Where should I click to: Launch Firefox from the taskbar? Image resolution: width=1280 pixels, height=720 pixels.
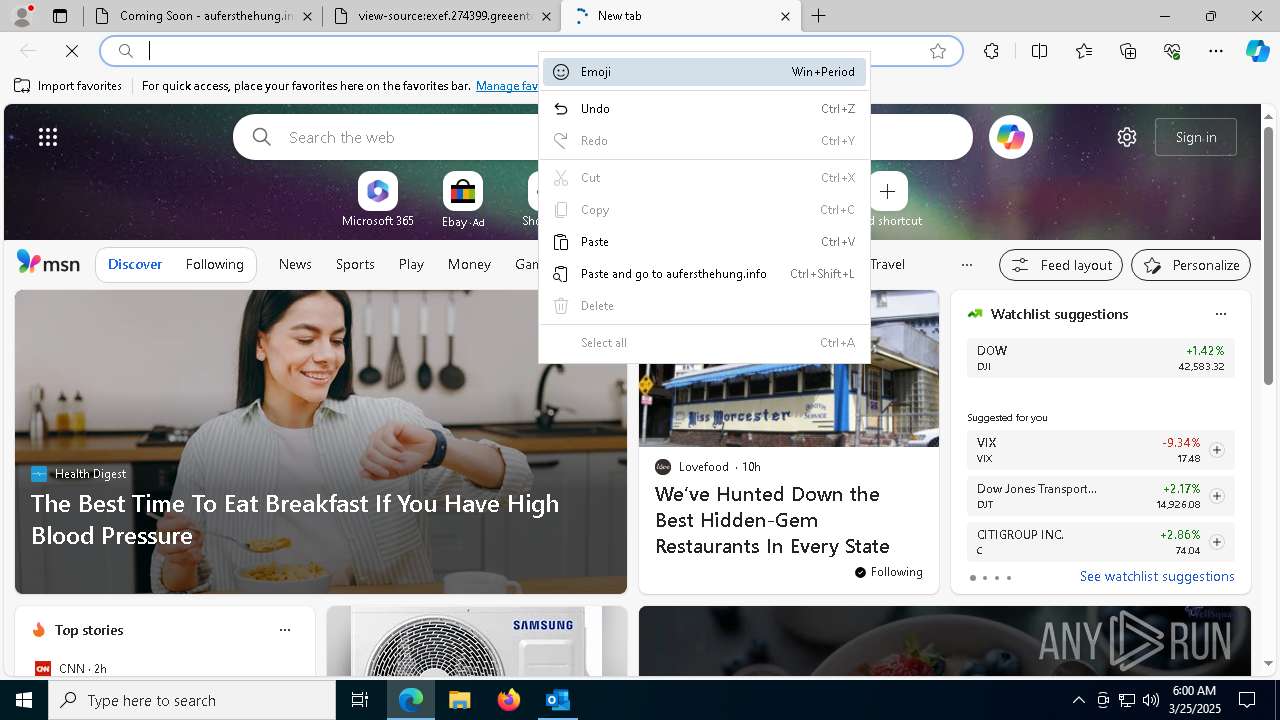pyautogui.click(x=509, y=700)
